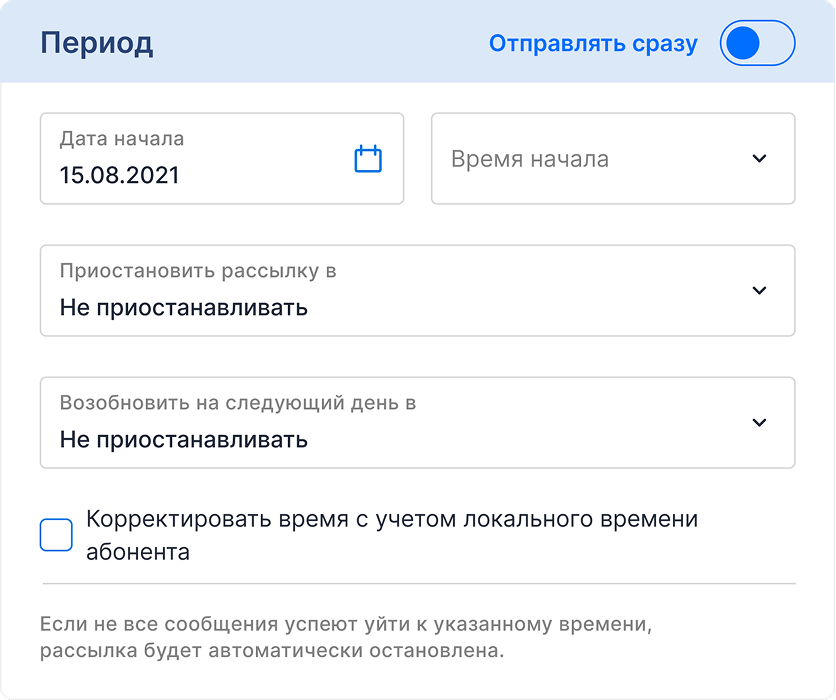The width and height of the screenshot is (836, 700).
Task: Click the "Возобновить на следующий день в" label
Action: tap(238, 404)
